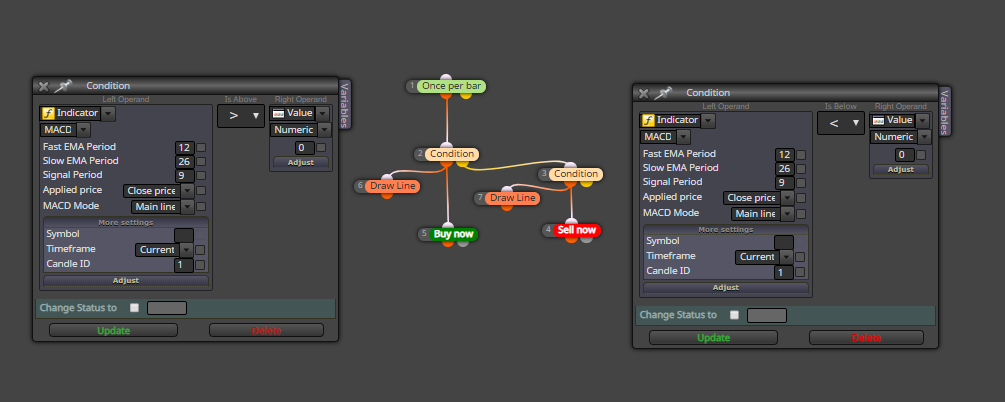Toggle Fast EMA Period checkbox, right panel
Viewport: 1005px width, 402px height.
801,155
